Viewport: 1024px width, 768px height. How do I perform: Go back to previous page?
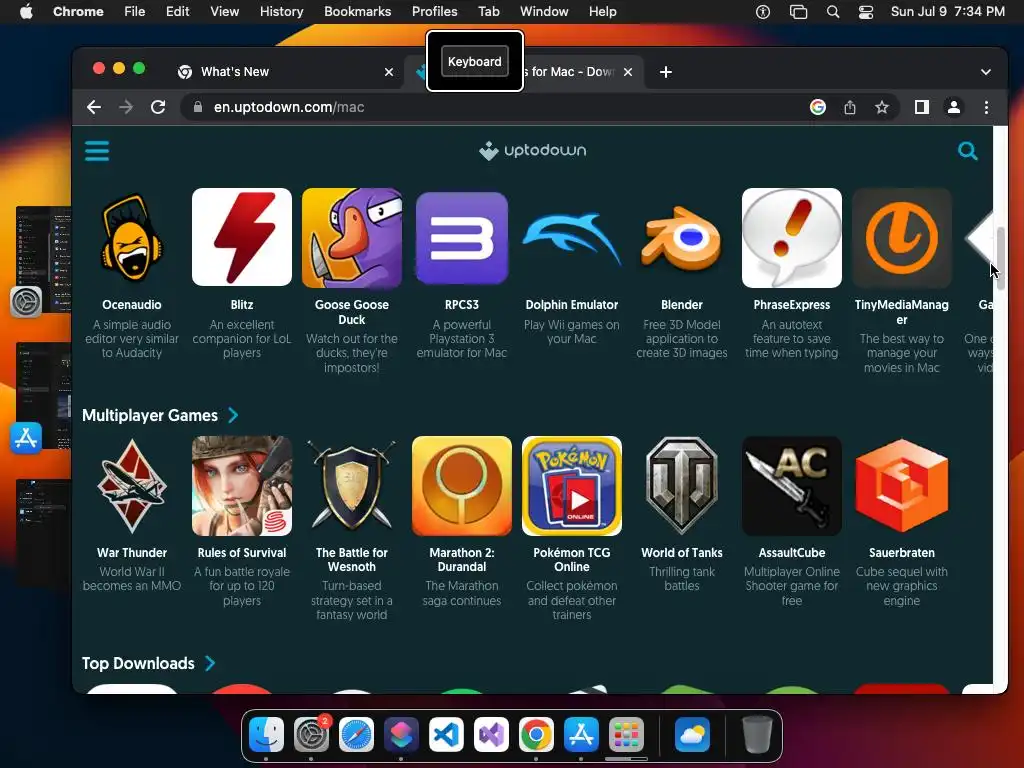click(x=94, y=107)
